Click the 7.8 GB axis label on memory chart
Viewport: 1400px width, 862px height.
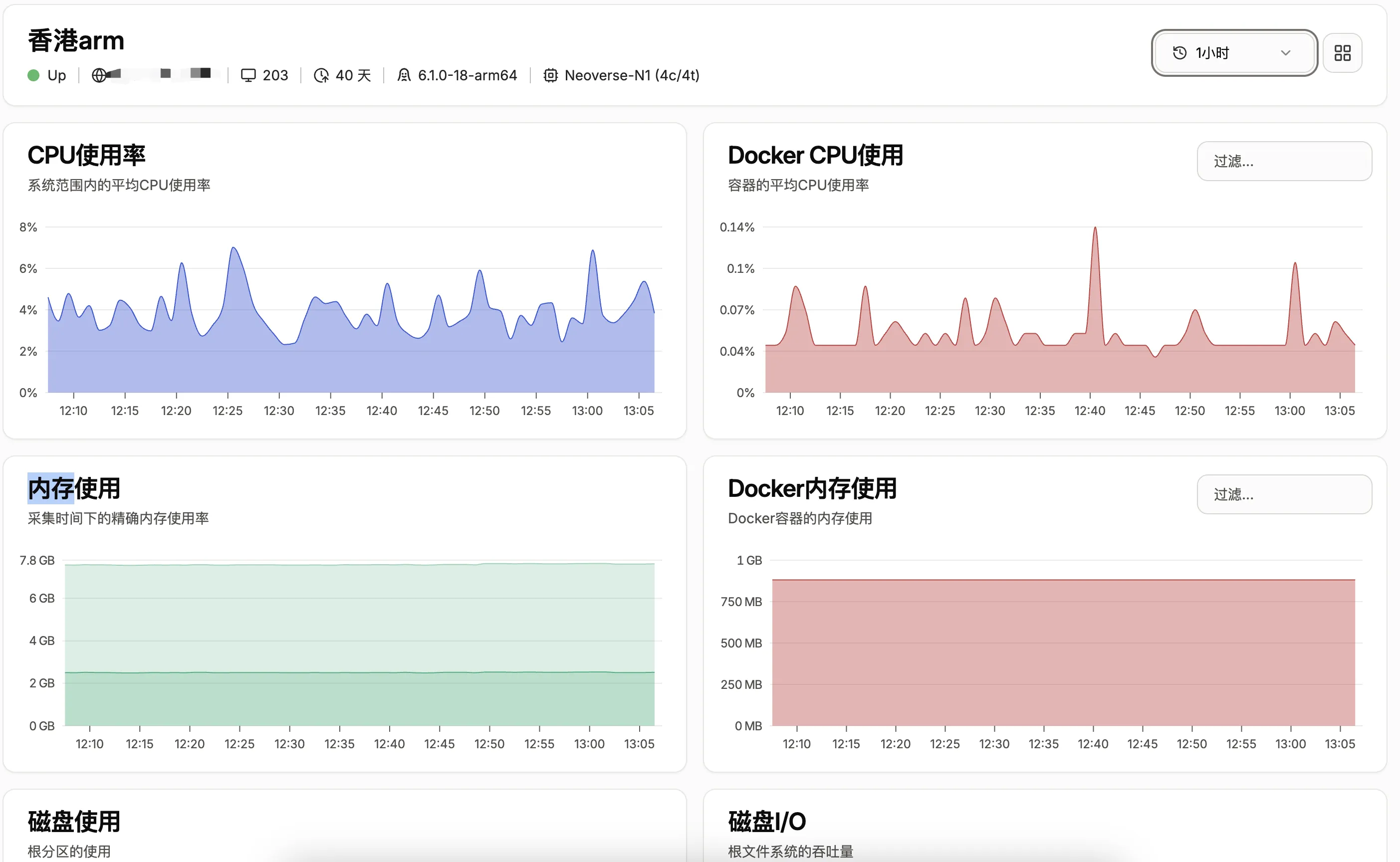37,560
